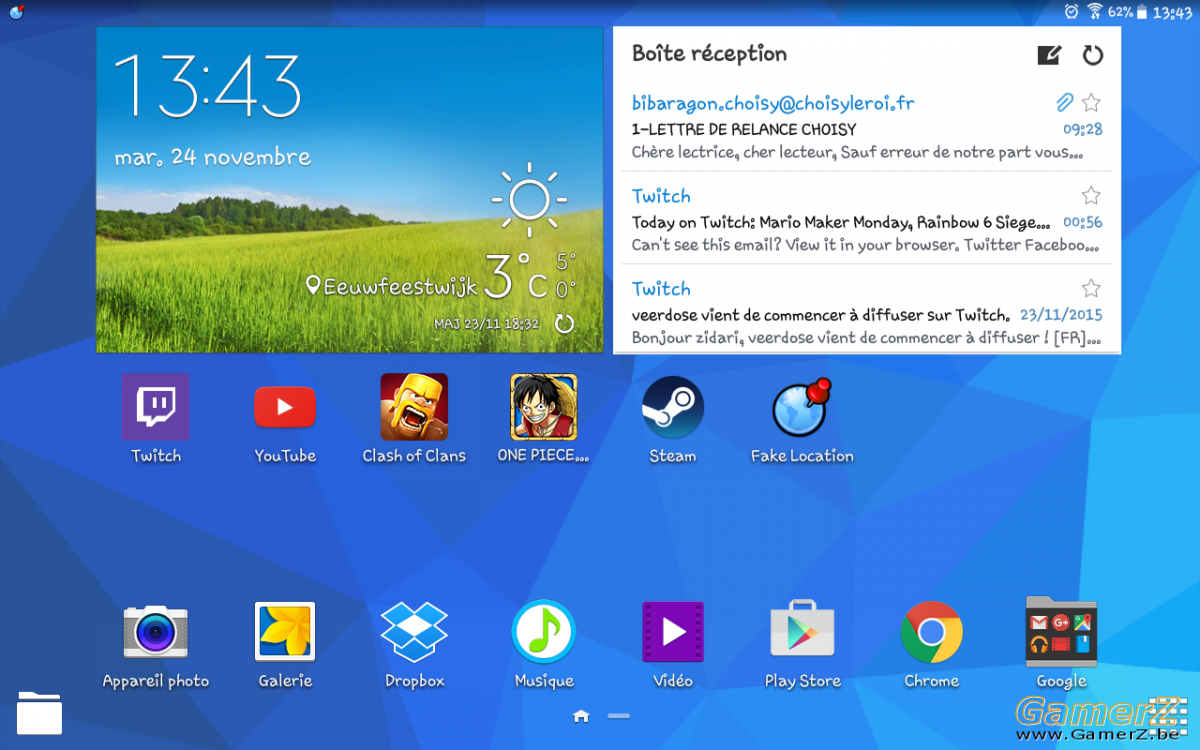Screen dimensions: 1200x750
Task: Launch the Play Store
Action: click(802, 630)
